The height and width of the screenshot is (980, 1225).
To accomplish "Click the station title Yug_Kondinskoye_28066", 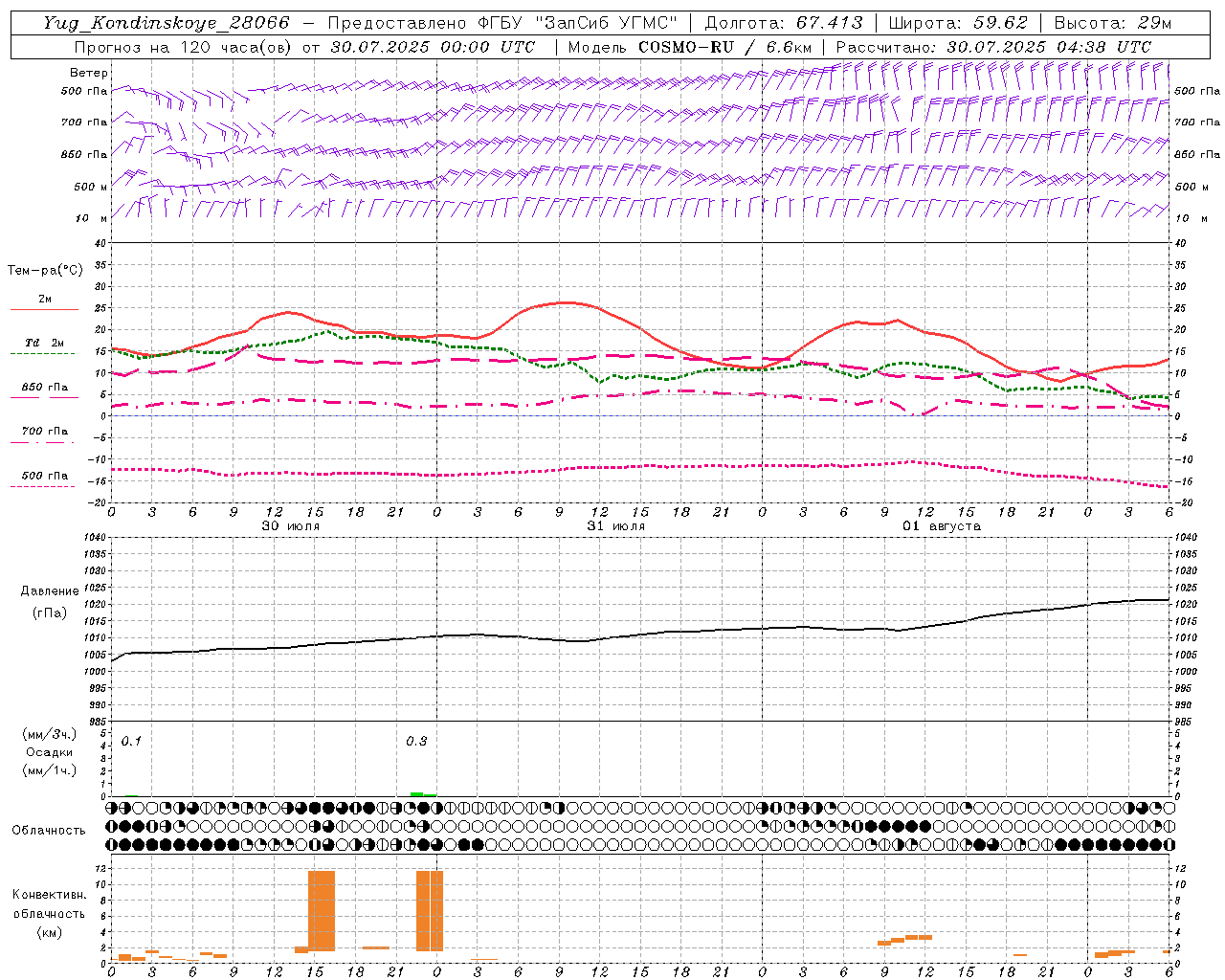I will click(x=166, y=23).
